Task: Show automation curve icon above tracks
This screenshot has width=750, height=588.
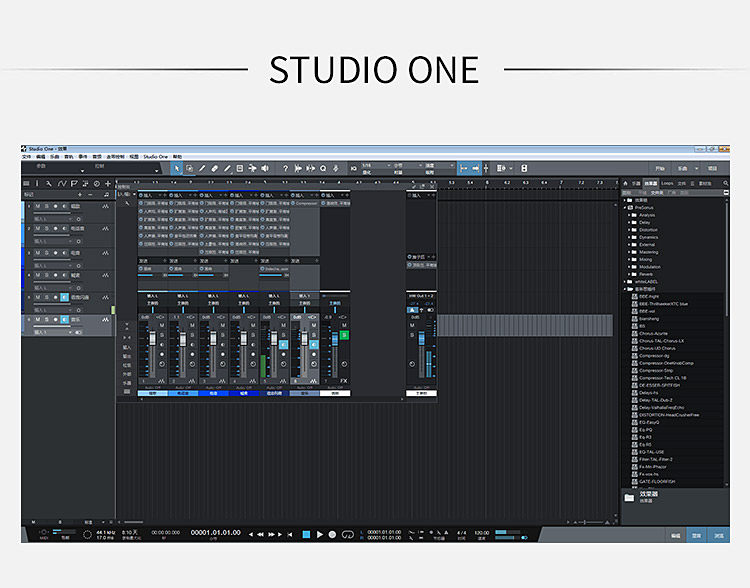Action: 62,184
